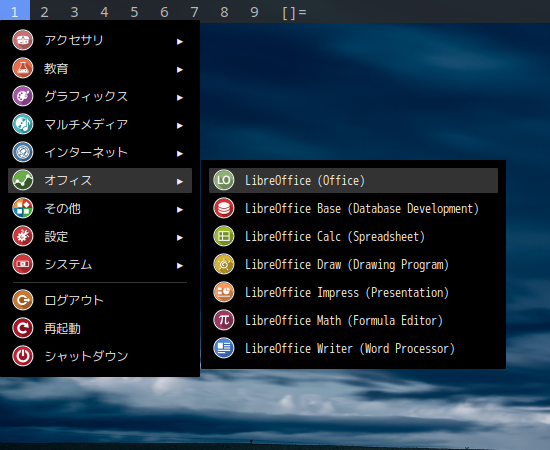Viewport: 550px width, 450px height.
Task: Expand the その他 submenu arrow
Action: (x=180, y=210)
